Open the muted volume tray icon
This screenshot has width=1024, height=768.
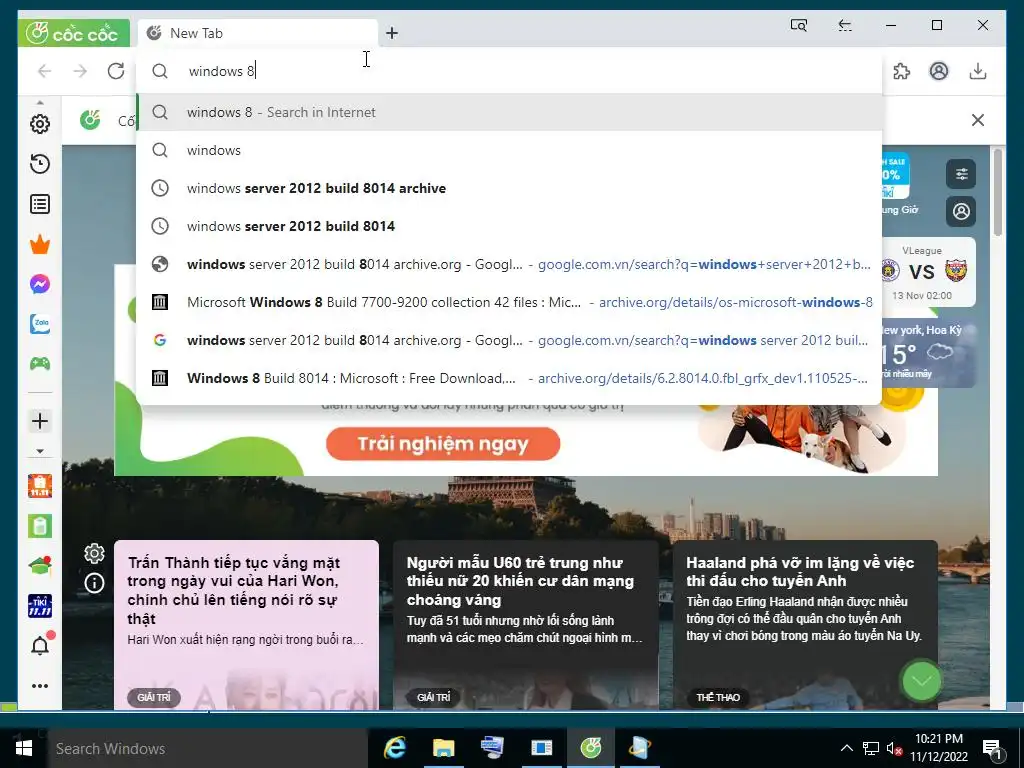[x=894, y=748]
